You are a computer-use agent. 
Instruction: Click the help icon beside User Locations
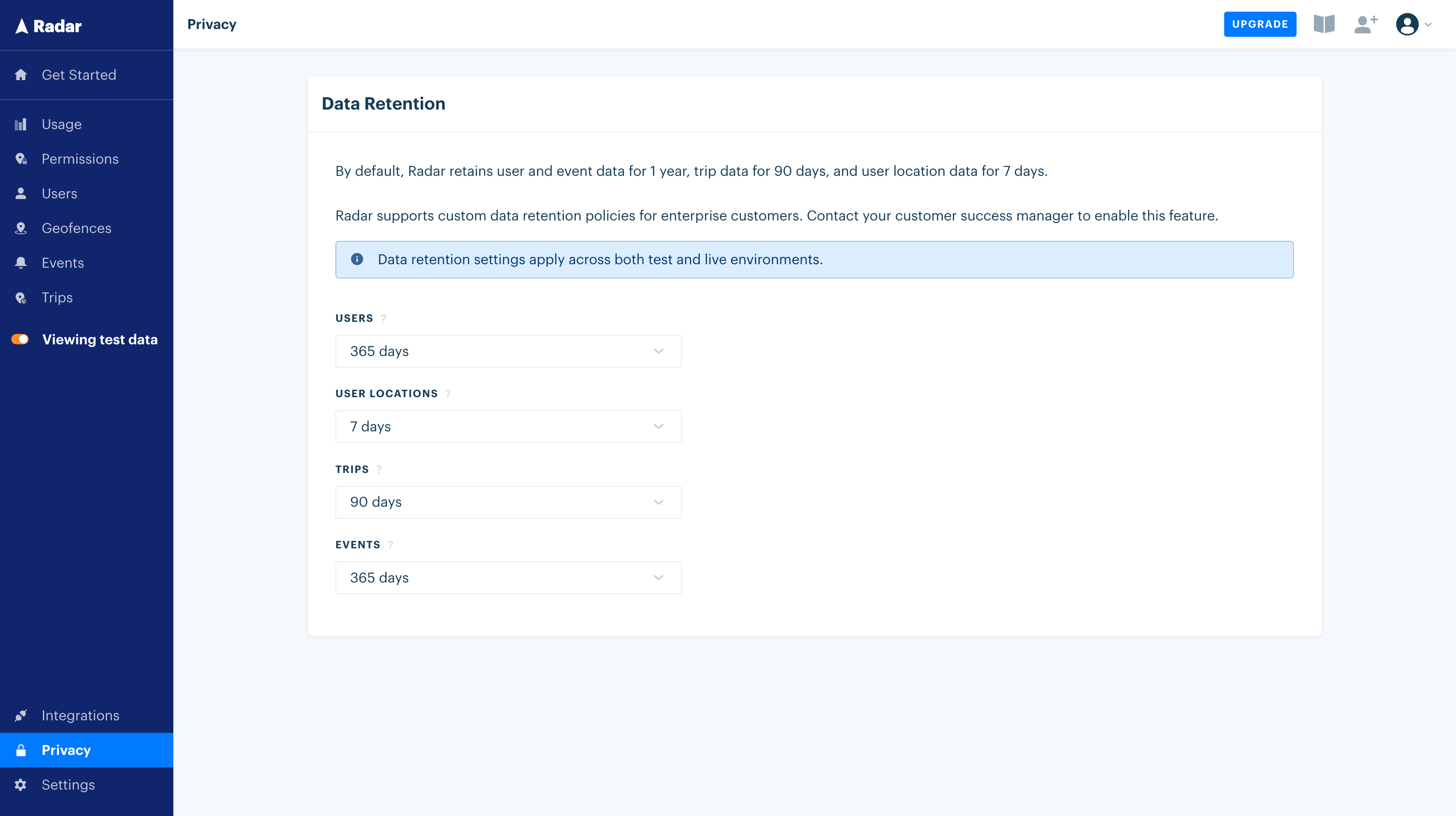448,394
